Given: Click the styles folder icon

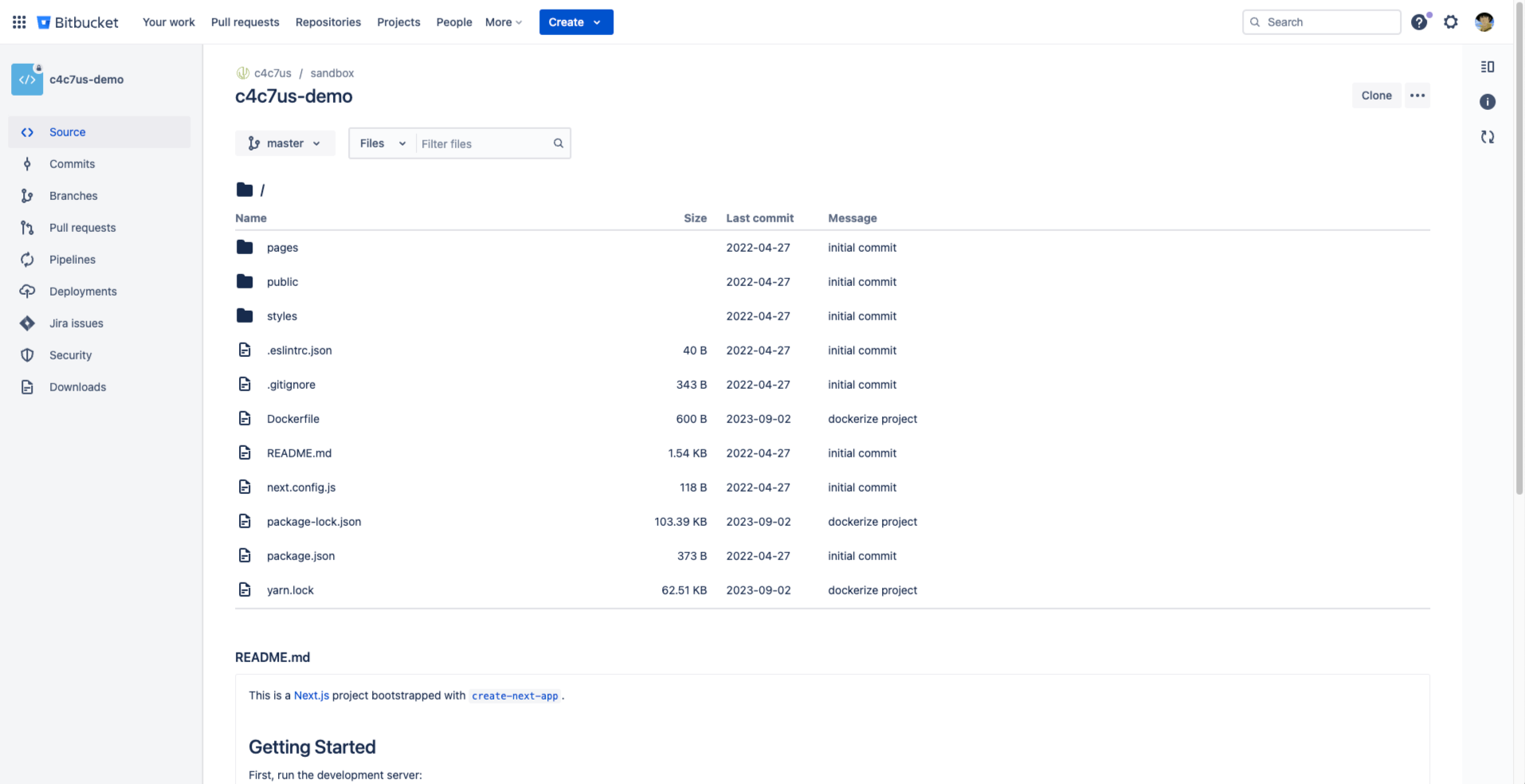Looking at the screenshot, I should [245, 316].
